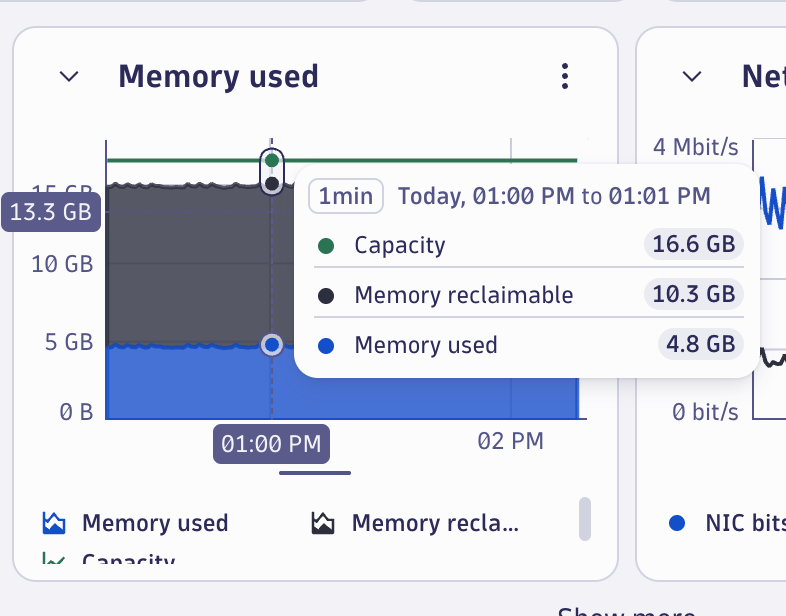Click the NIC bits legend blue dot
The image size is (786, 616).
pos(677,523)
